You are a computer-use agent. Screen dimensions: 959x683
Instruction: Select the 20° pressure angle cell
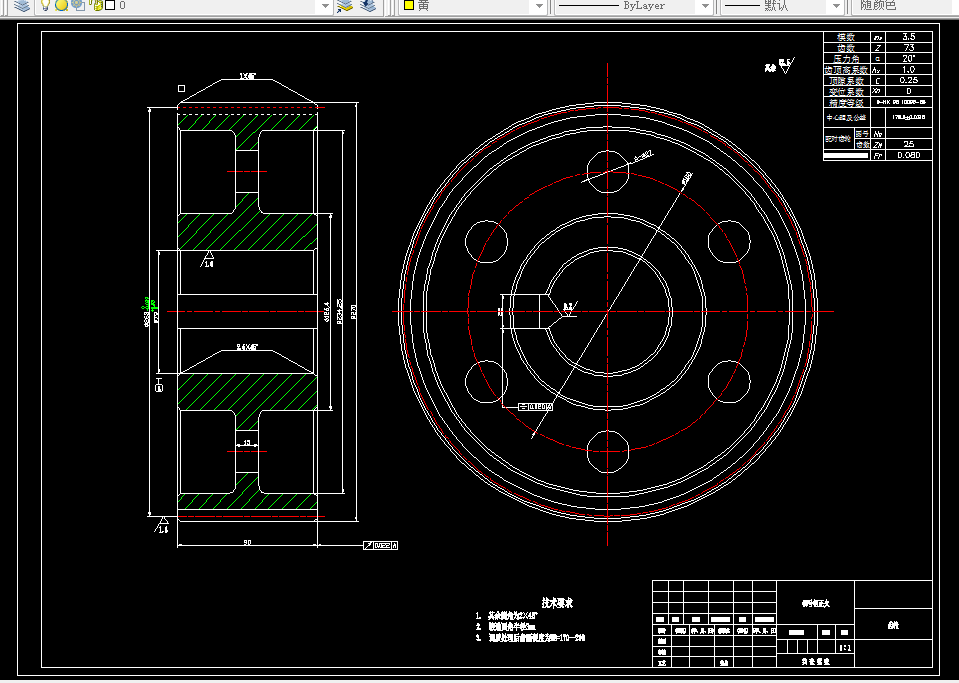[x=908, y=59]
